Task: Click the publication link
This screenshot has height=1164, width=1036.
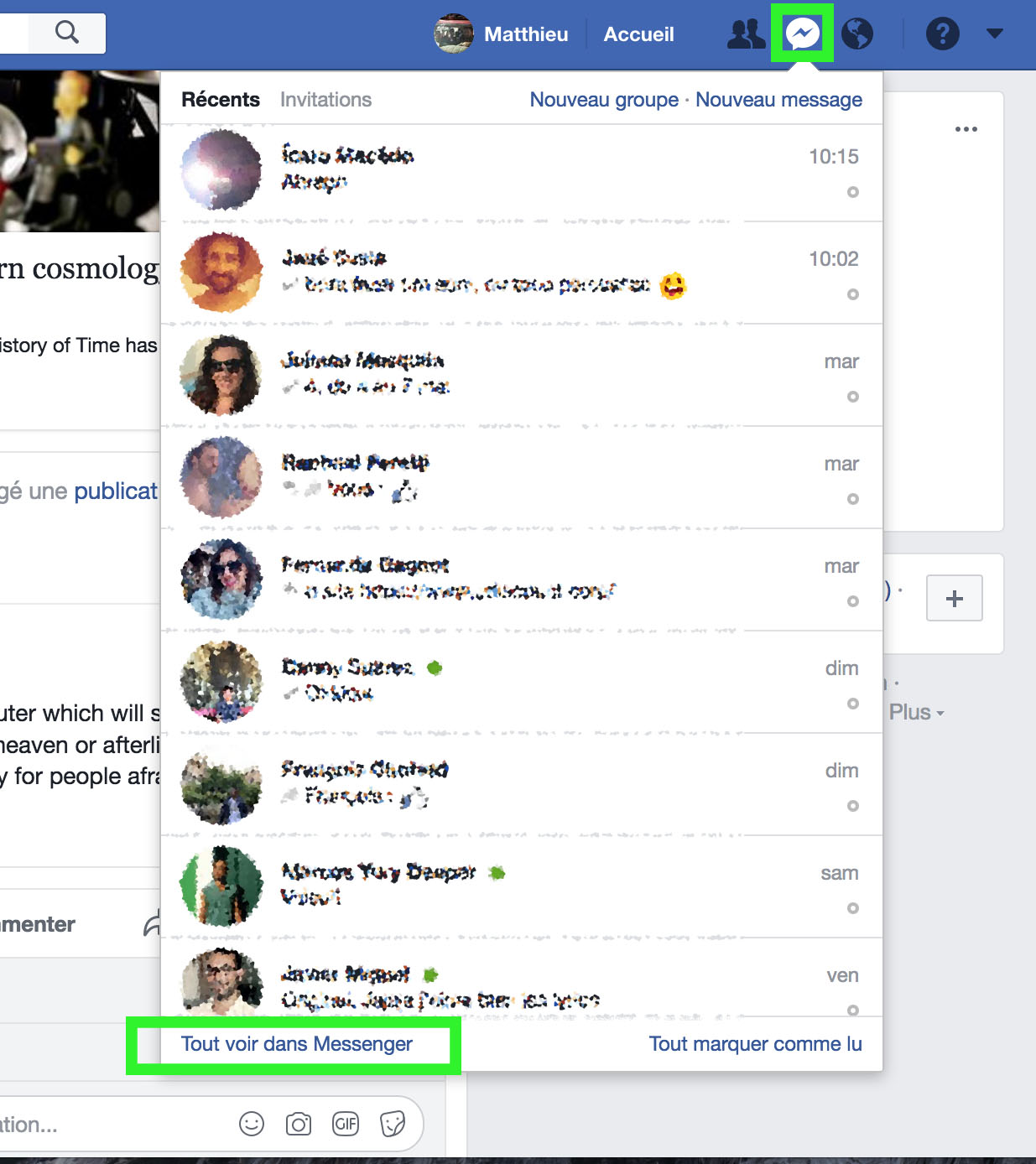Action: pos(116,491)
